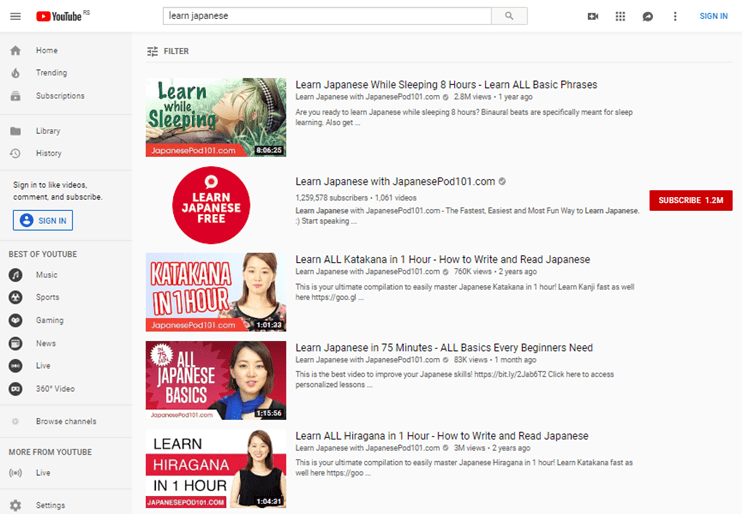742x514 pixels.
Task: Open the hamburger guide menu
Action: 16,16
